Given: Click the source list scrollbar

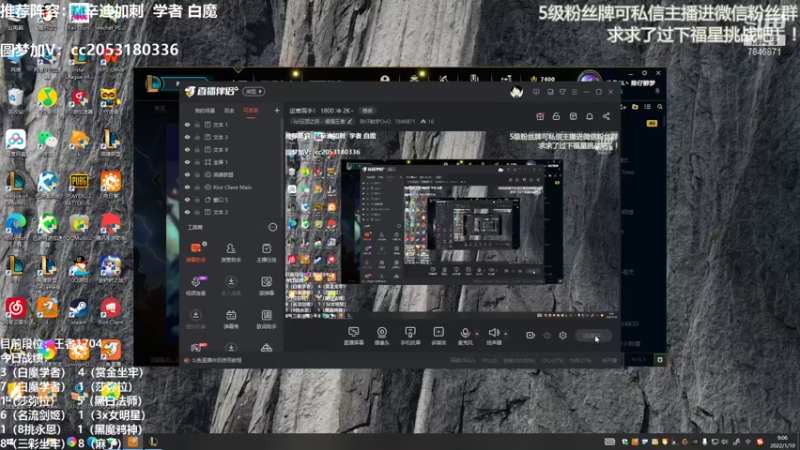Looking at the screenshot, I should click(282, 168).
